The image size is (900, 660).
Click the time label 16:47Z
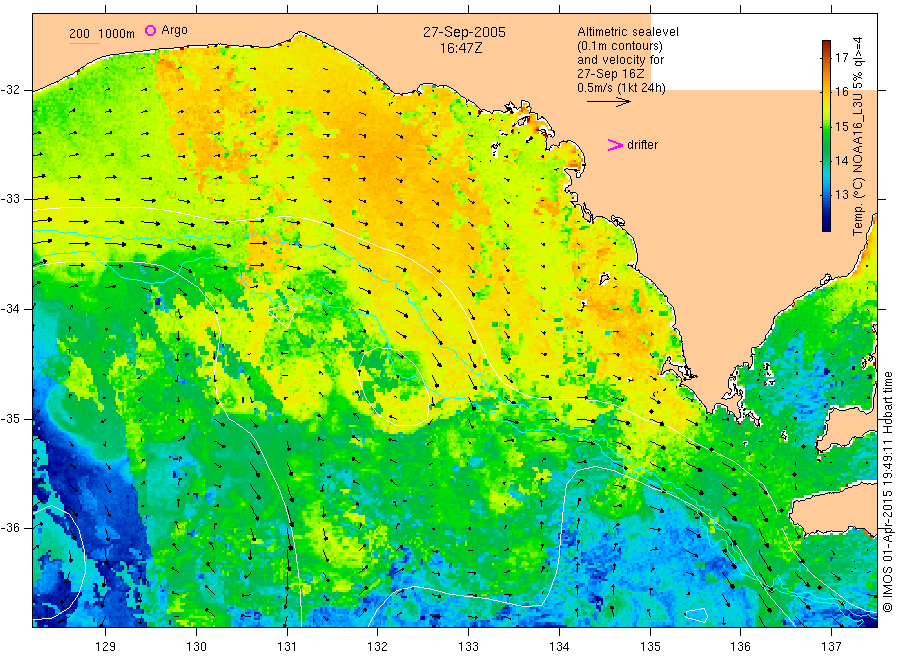tap(461, 48)
